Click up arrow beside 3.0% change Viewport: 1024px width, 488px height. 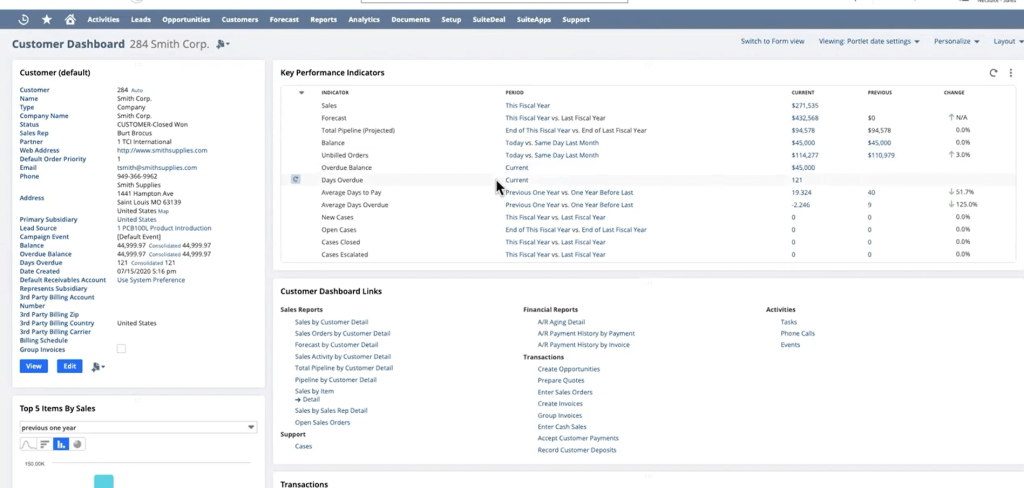[x=951, y=155]
